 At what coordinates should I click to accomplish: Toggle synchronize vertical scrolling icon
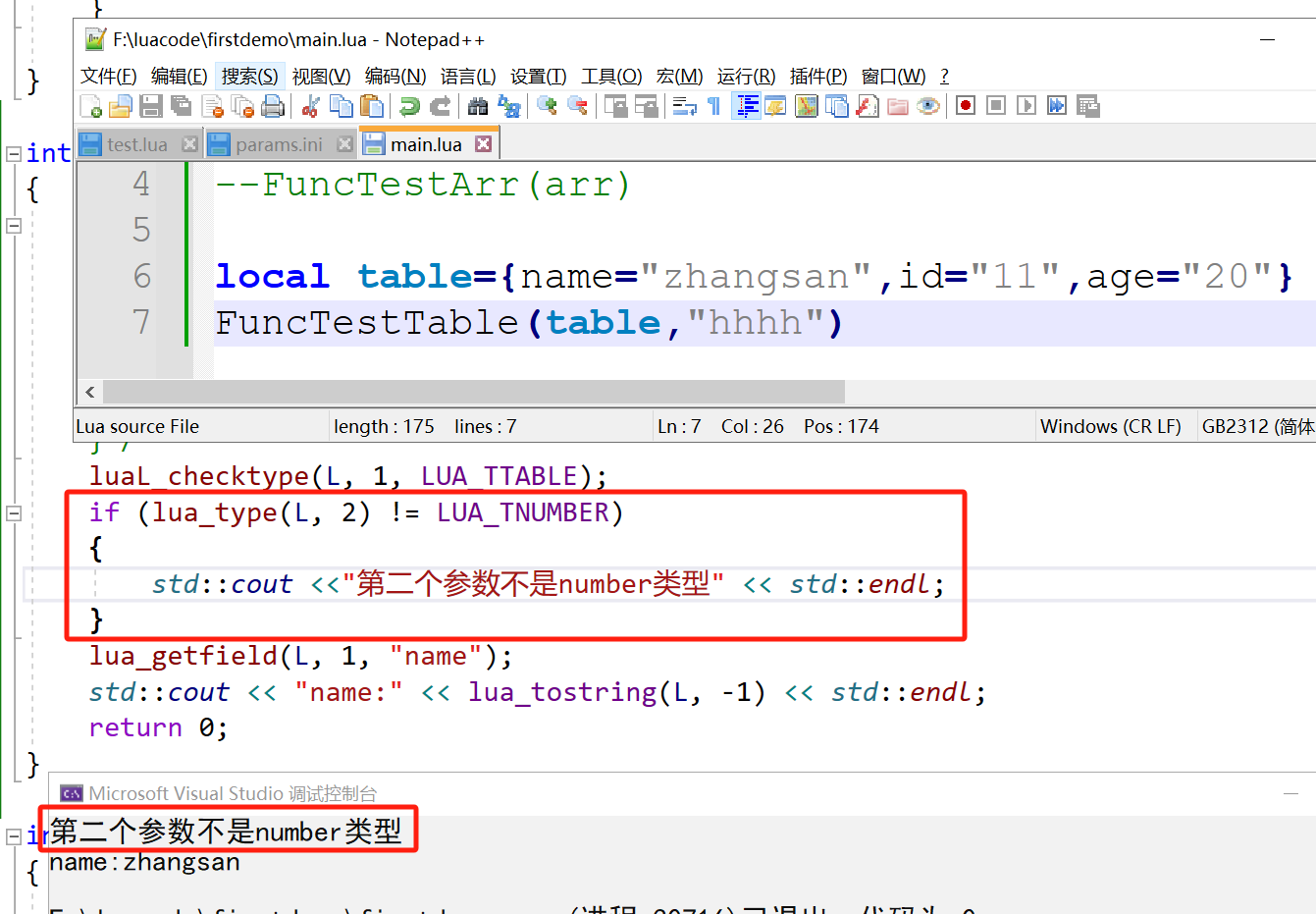point(615,106)
